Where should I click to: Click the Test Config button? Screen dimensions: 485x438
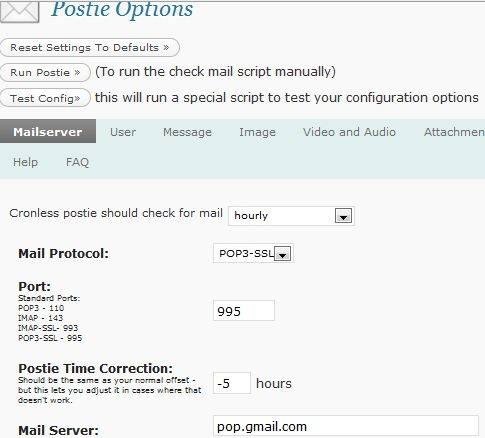[x=45, y=98]
